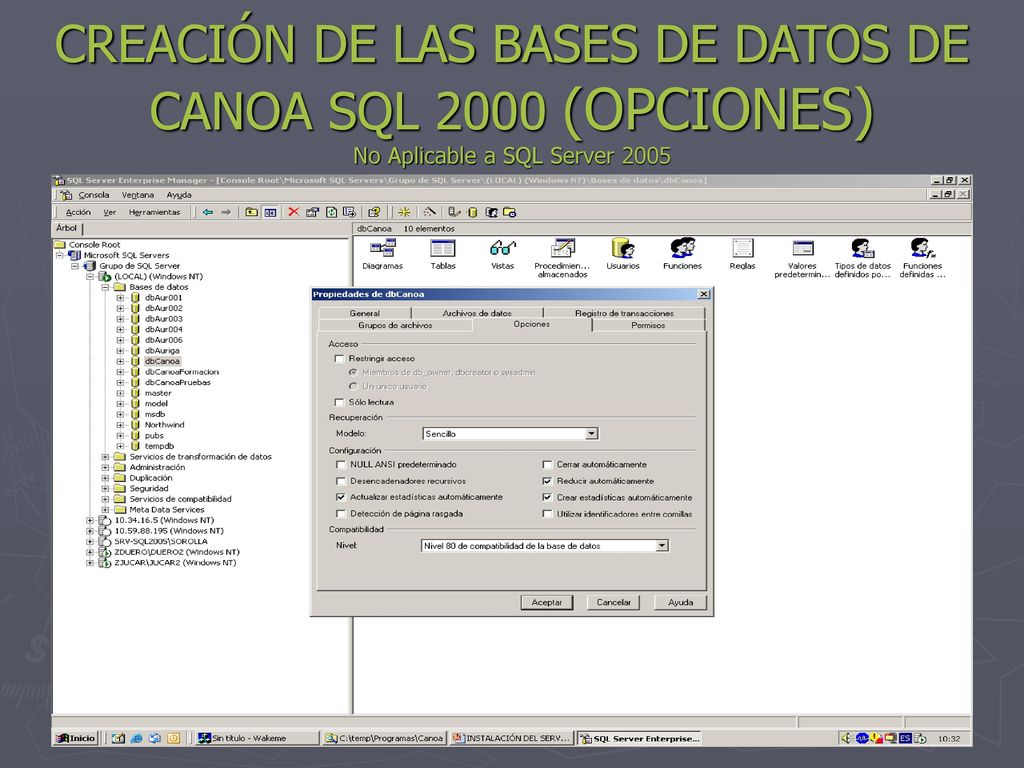The width and height of the screenshot is (1024, 768).
Task: Expand the Seguridad folder node
Action: 105,488
